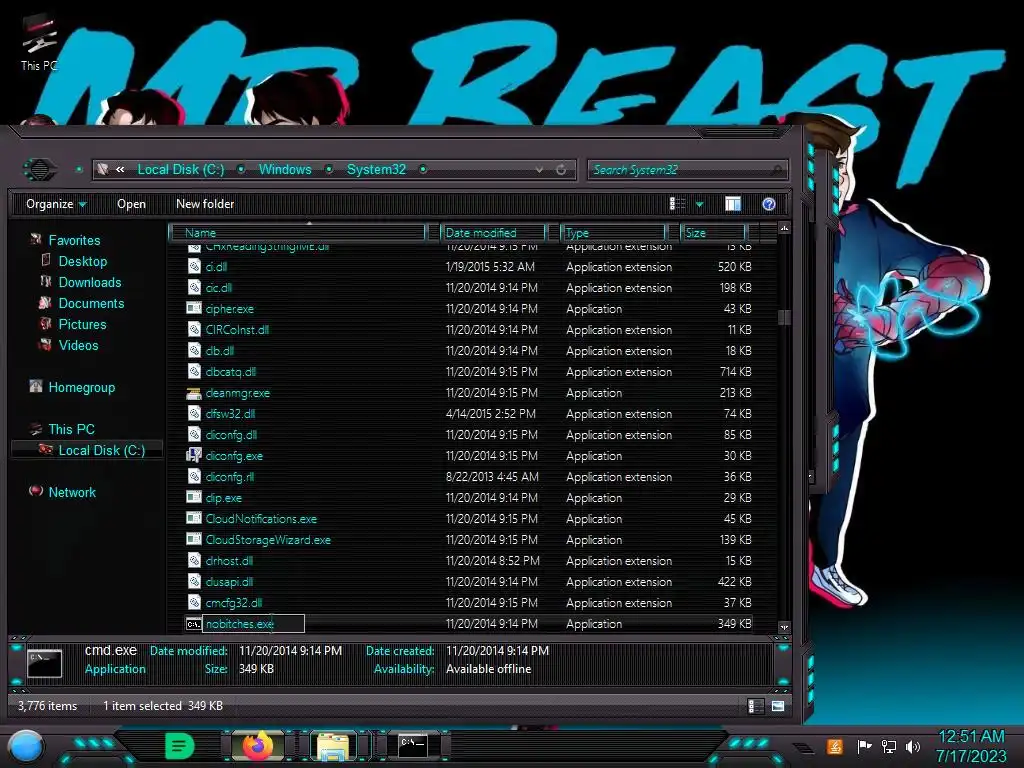Click the cliconfg.dll file icon
1024x768 pixels.
pos(194,434)
